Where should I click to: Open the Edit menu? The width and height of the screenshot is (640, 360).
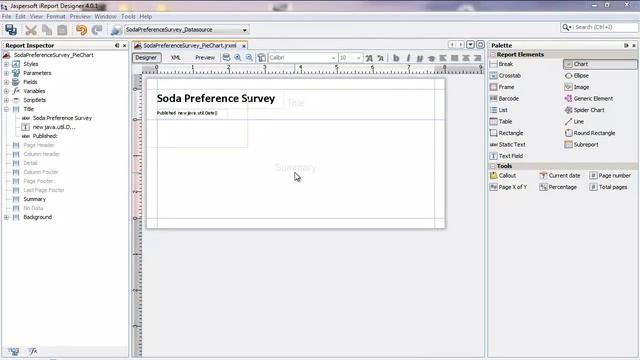click(20, 16)
